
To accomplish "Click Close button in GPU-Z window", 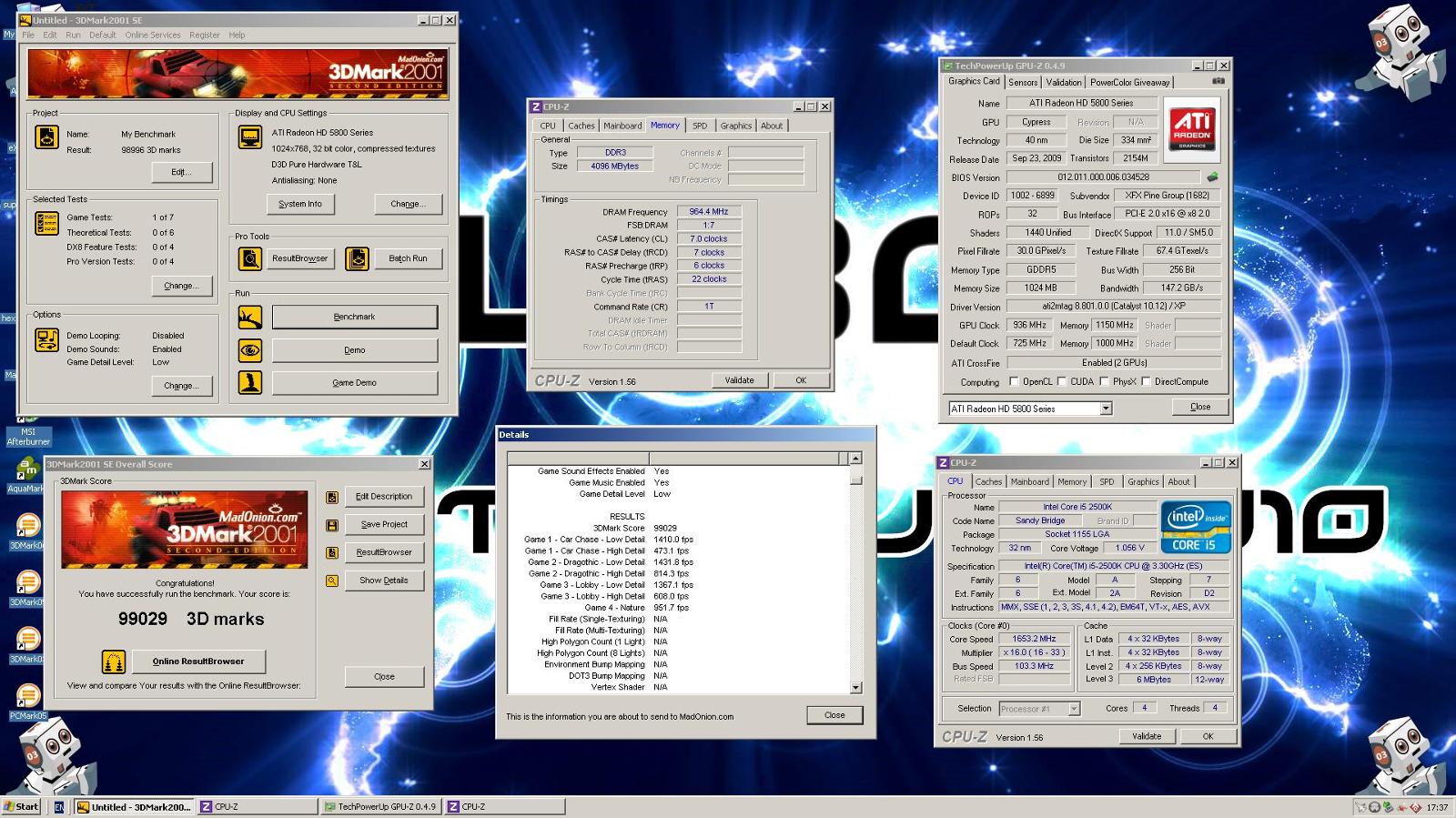I will pos(1199,407).
